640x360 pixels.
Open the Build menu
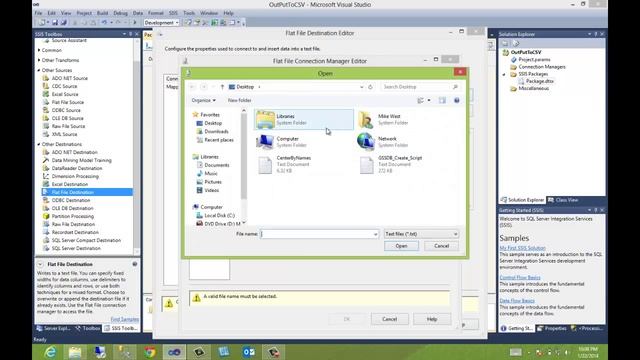102,13
